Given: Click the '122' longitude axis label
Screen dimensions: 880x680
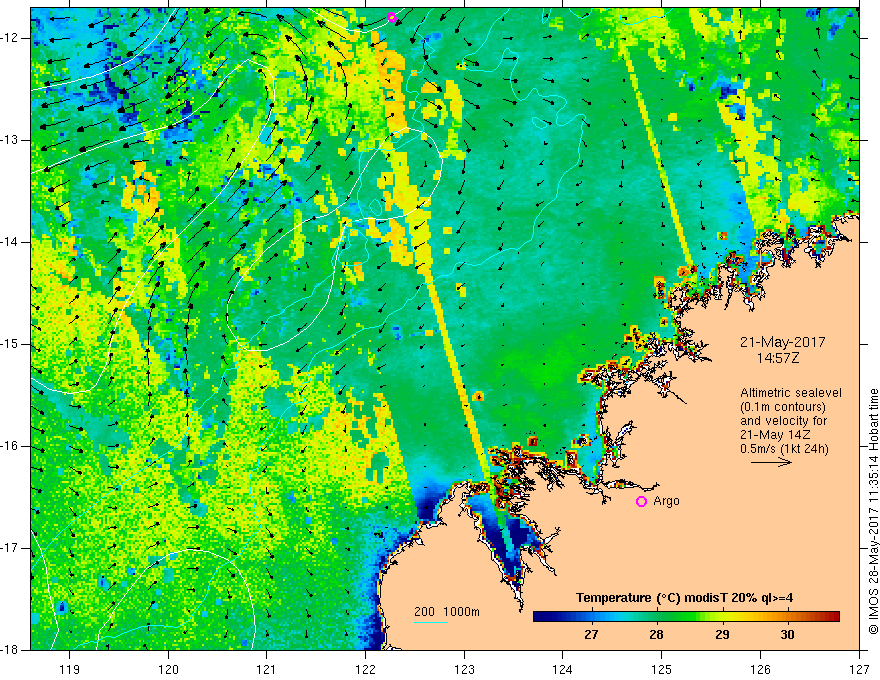Looking at the screenshot, I should tap(365, 669).
